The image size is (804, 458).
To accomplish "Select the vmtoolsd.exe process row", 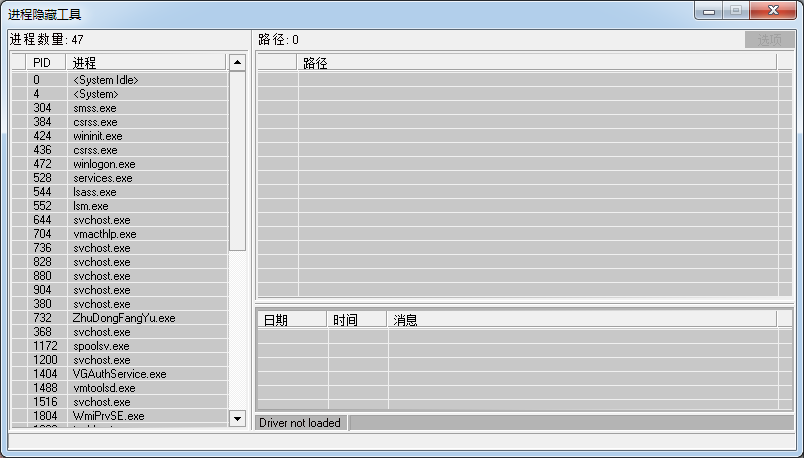I will [x=104, y=388].
